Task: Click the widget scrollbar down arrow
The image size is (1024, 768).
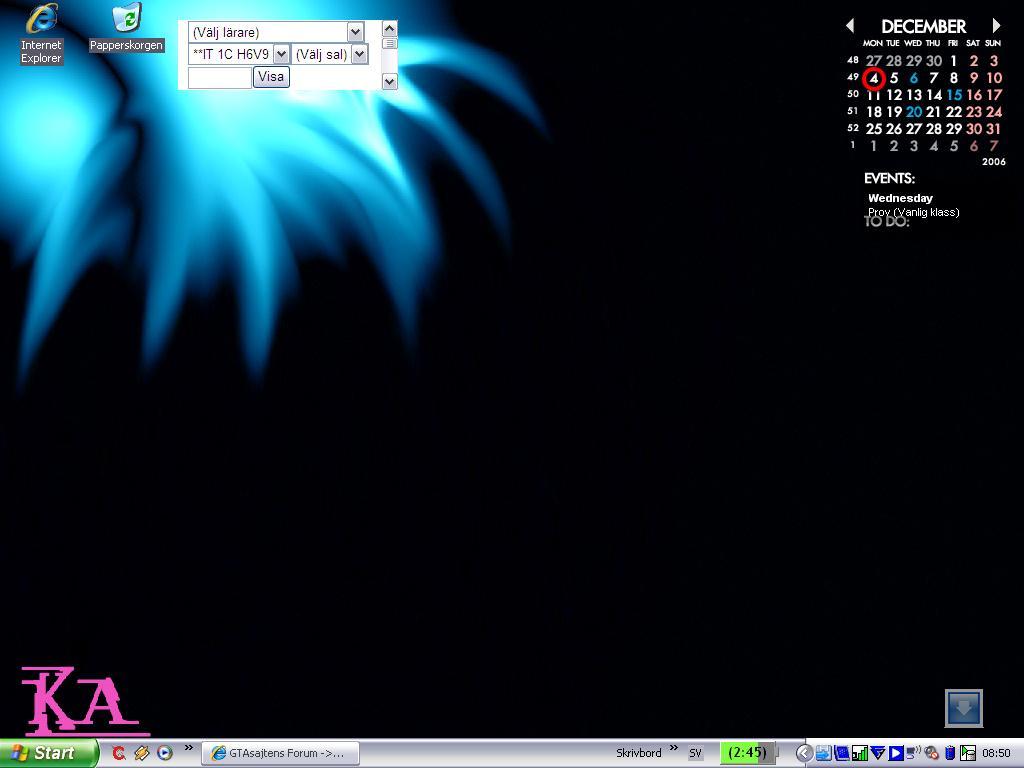Action: [x=390, y=82]
